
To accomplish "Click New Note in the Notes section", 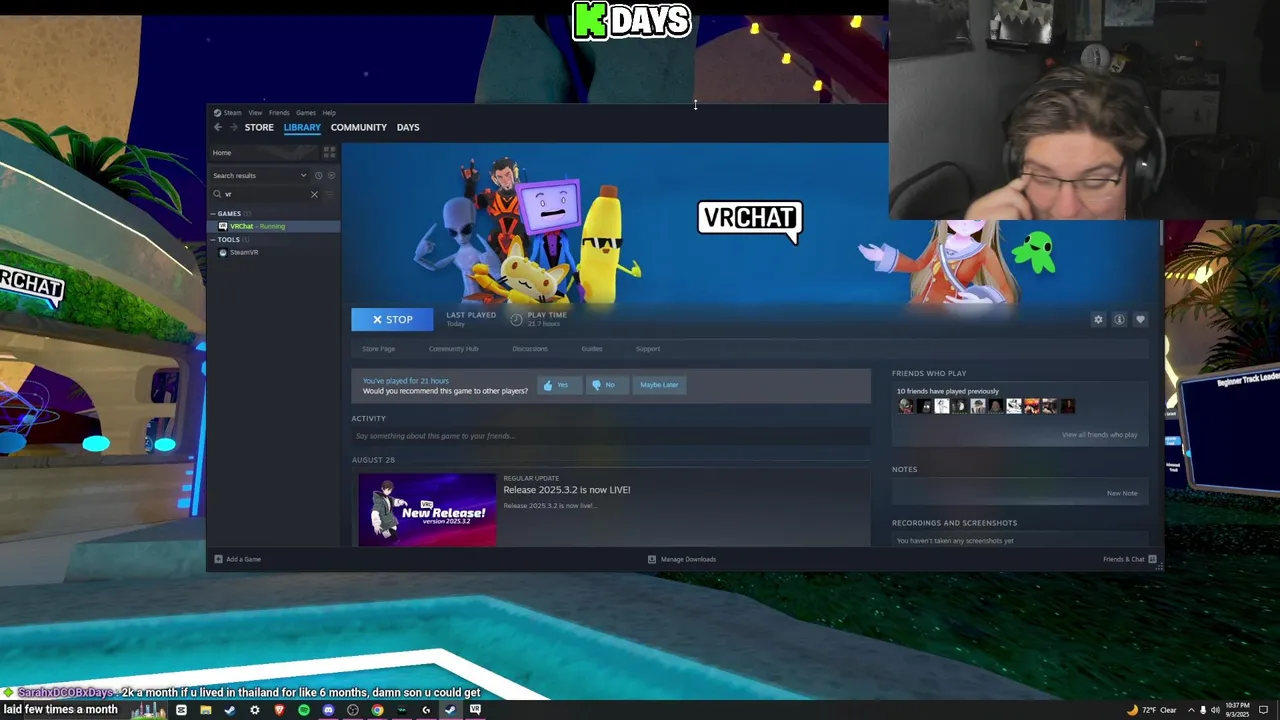I will click(1122, 493).
